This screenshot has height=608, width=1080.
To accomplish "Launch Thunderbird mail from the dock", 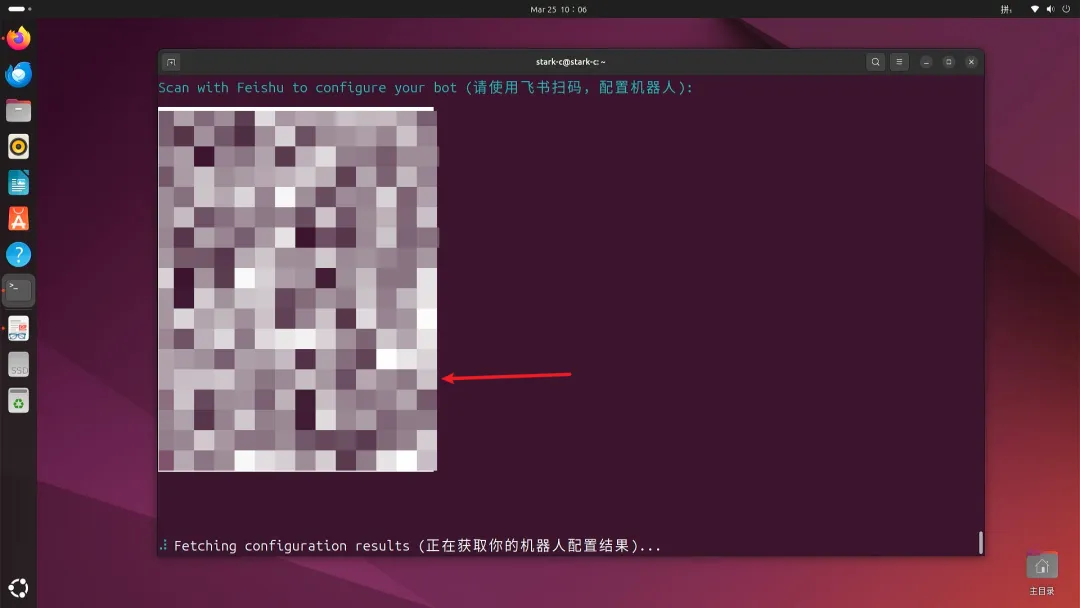I will pos(19,74).
